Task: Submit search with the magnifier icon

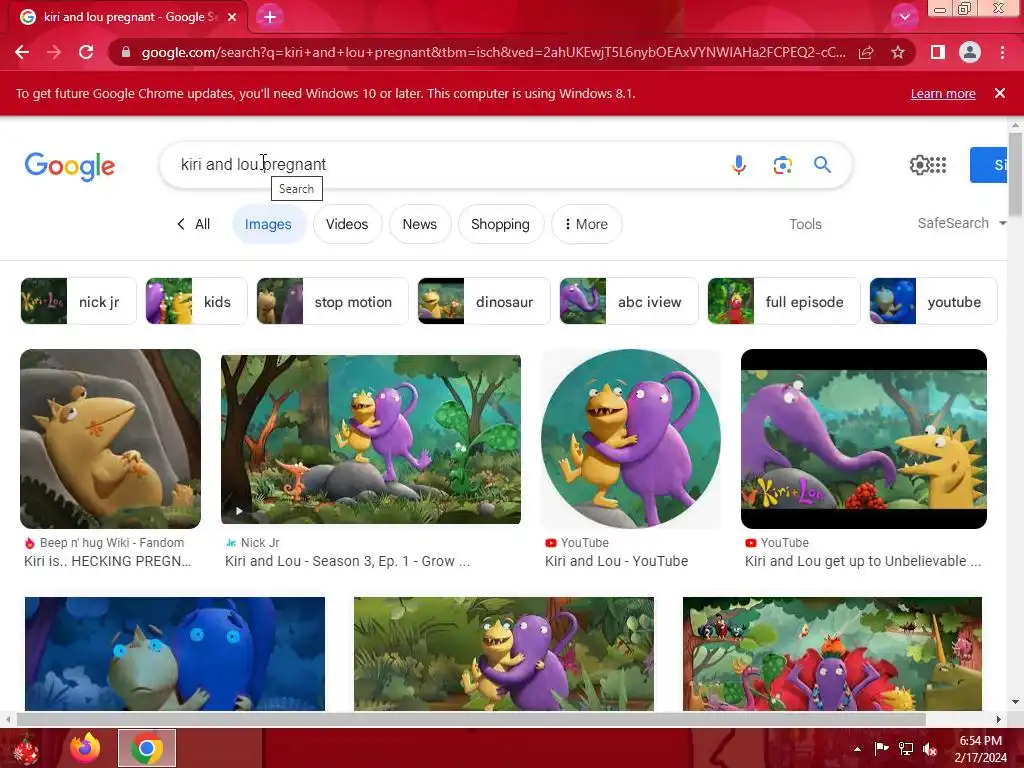Action: (822, 165)
